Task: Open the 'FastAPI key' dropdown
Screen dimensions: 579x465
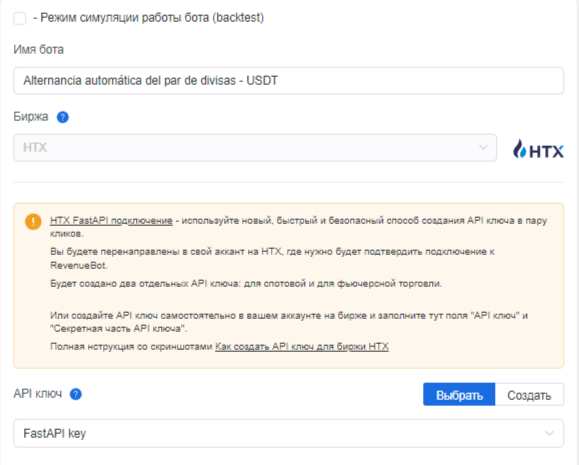Action: (288, 433)
